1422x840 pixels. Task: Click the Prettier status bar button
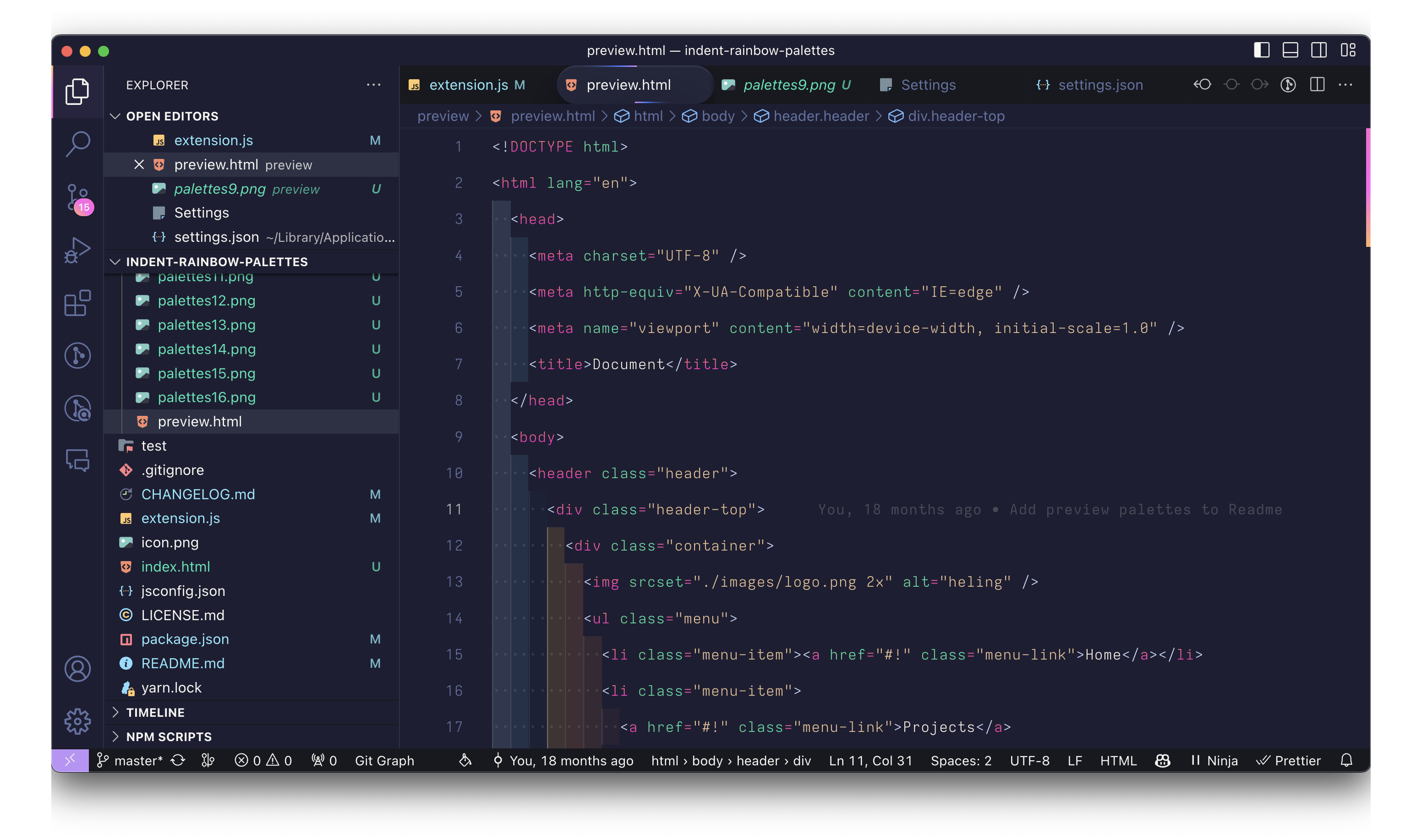coord(1288,760)
